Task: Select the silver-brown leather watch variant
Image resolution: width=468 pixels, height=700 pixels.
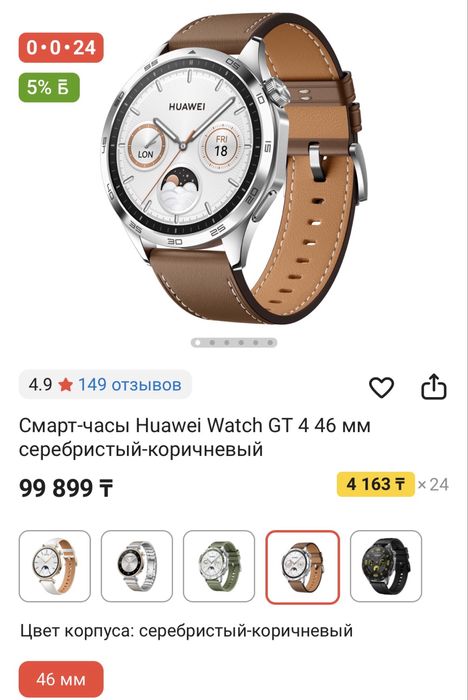Action: 303,567
